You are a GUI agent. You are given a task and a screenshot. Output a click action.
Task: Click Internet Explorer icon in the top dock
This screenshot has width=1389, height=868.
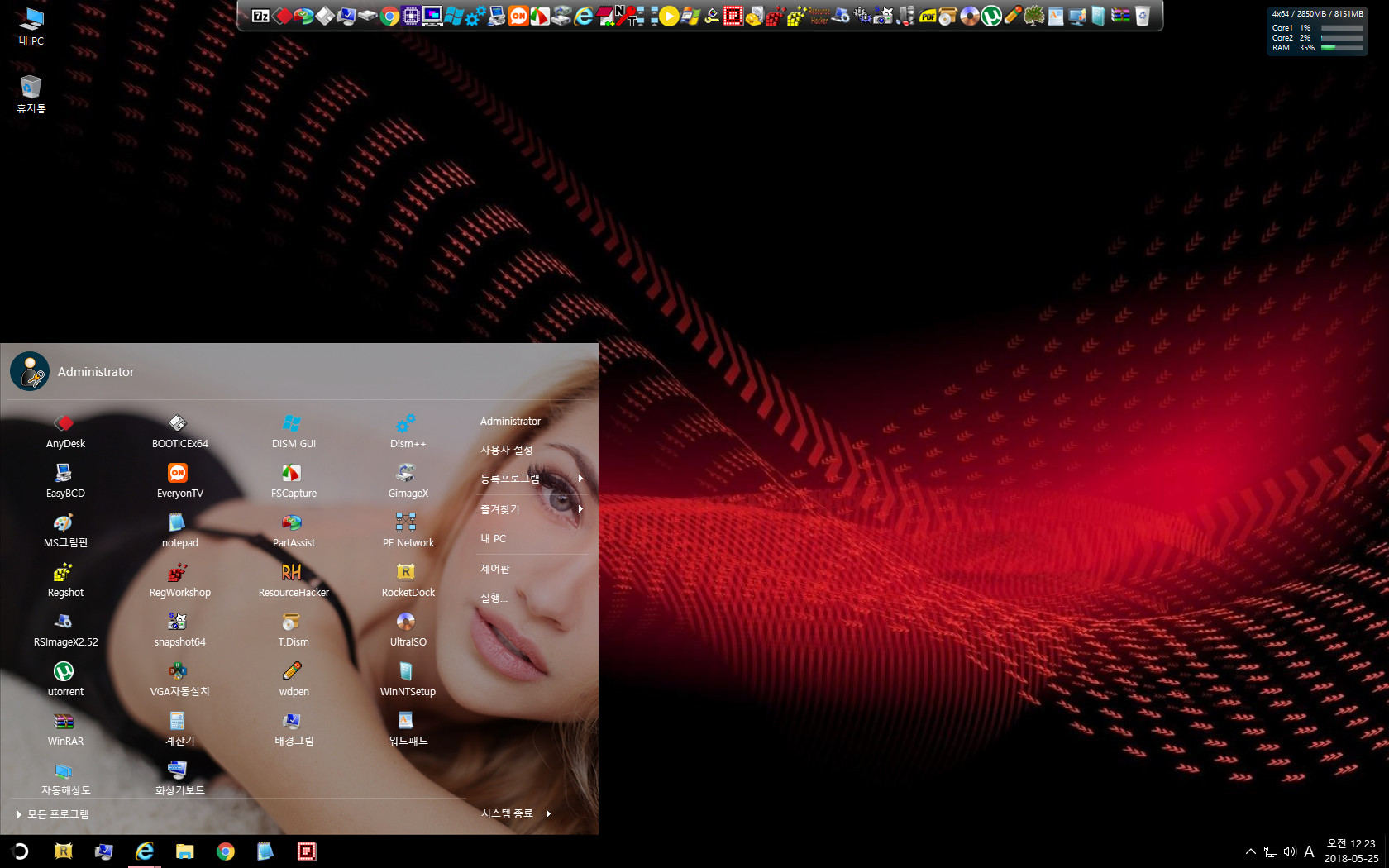(x=583, y=16)
